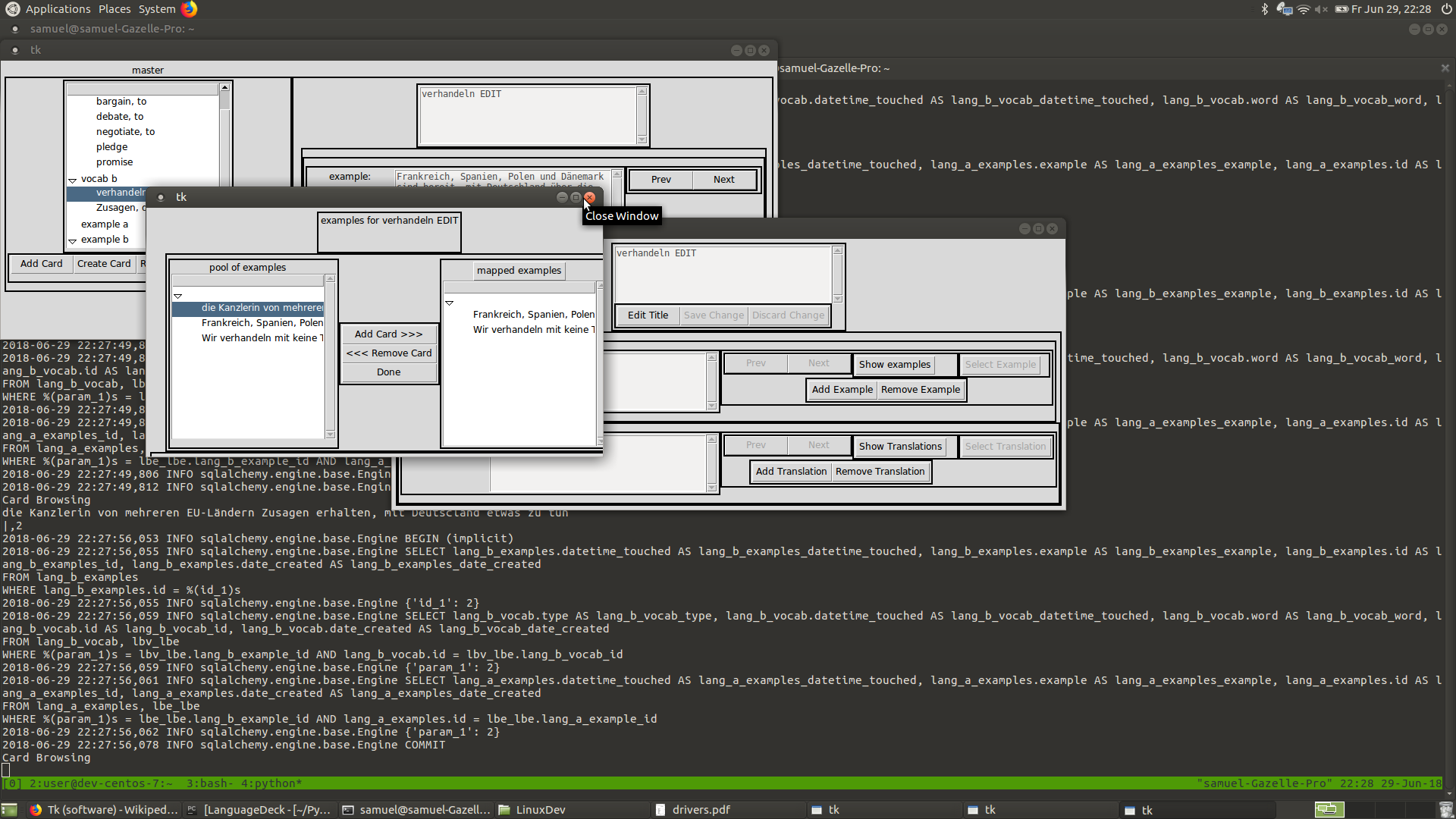
Task: Click the Done button
Action: (389, 372)
